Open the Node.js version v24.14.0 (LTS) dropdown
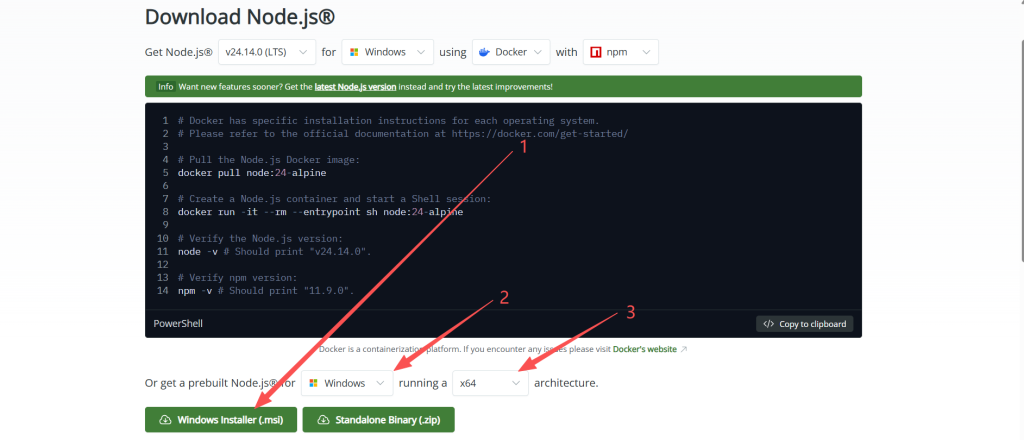This screenshot has width=1024, height=440. click(x=266, y=52)
